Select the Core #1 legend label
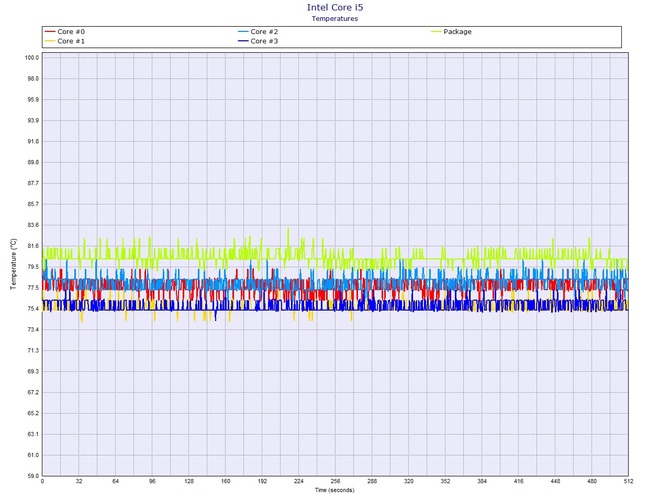This screenshot has height=502, width=670. tap(71, 41)
